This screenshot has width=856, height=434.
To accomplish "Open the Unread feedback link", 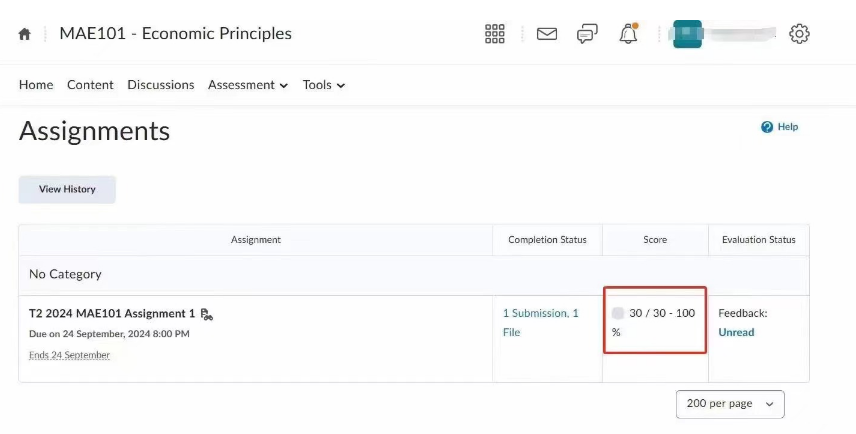I will pos(736,332).
